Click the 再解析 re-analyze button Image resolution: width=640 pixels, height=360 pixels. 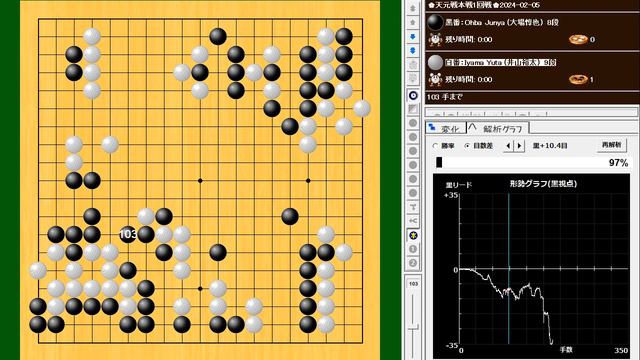(x=611, y=145)
